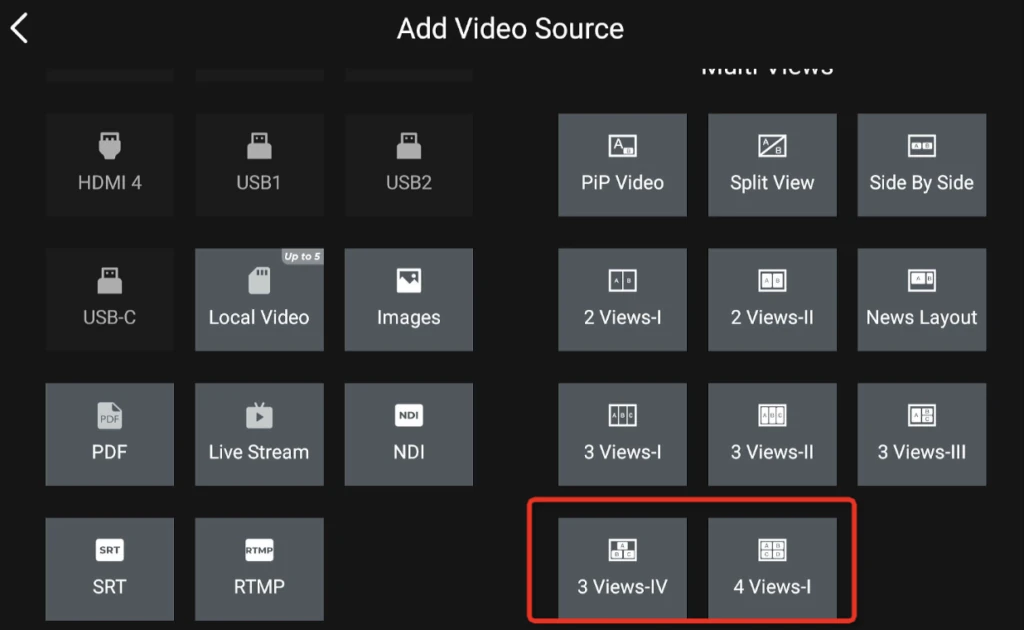
Task: Add an RTMP stream source
Action: coord(259,569)
